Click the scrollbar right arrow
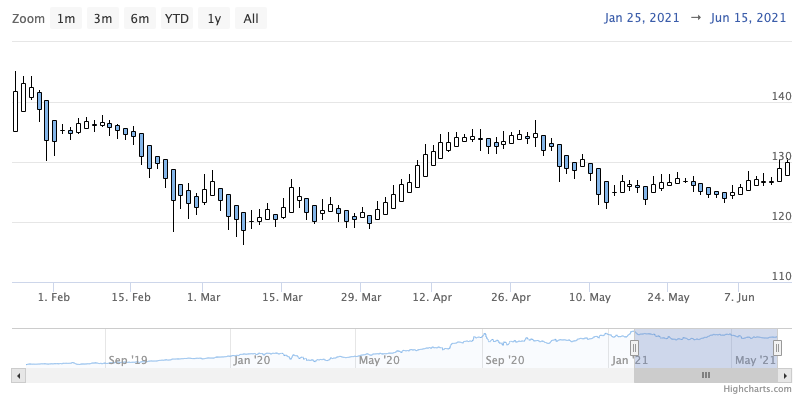 783,375
